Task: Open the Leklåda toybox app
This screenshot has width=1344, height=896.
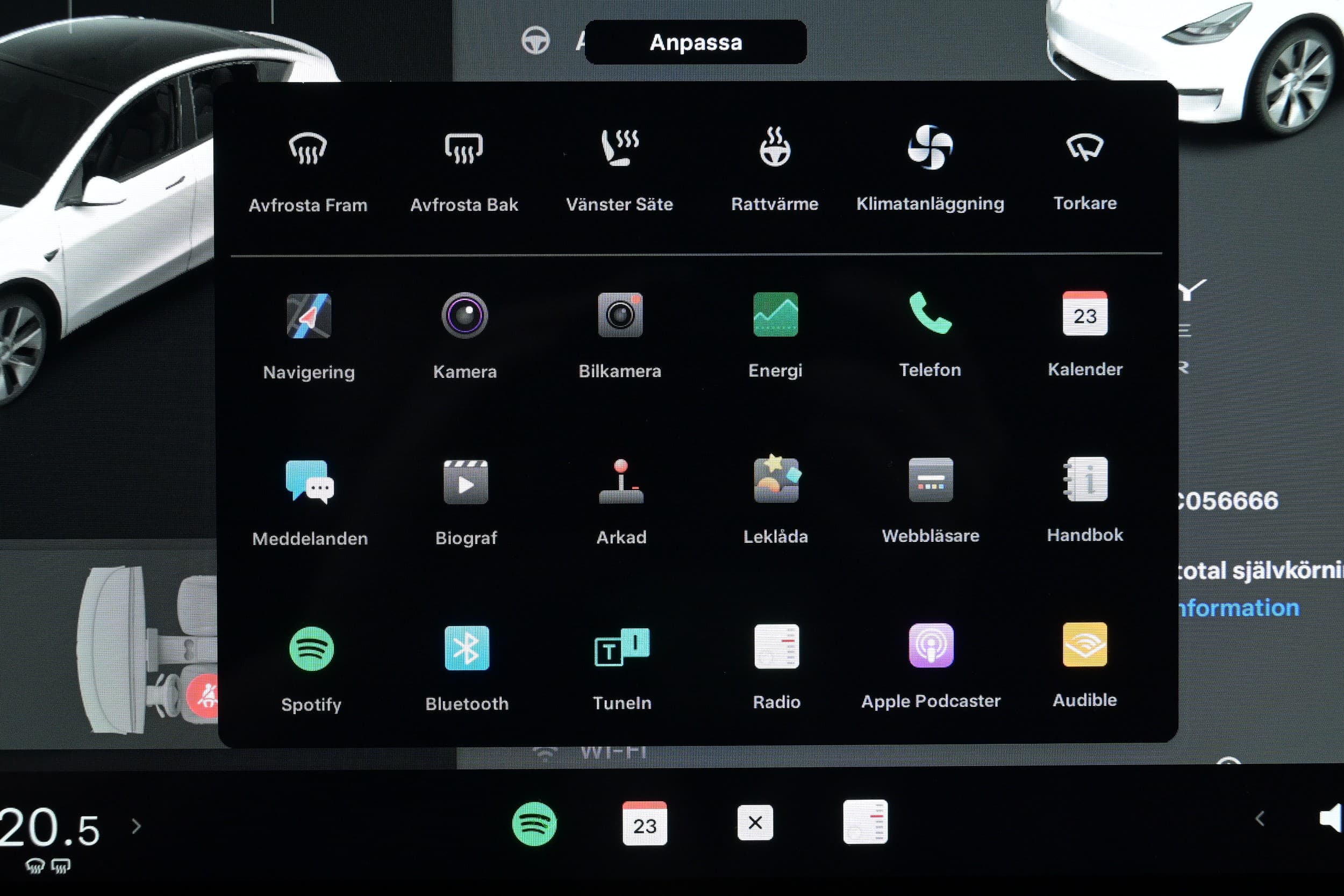Action: [x=776, y=500]
